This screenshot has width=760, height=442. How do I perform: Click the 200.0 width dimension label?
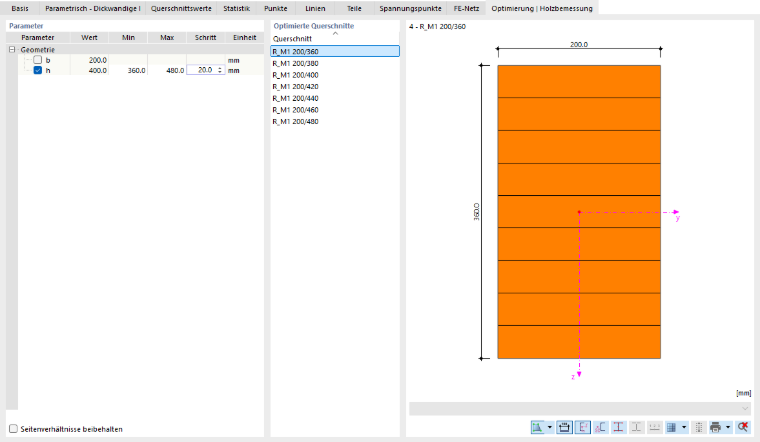(x=579, y=44)
